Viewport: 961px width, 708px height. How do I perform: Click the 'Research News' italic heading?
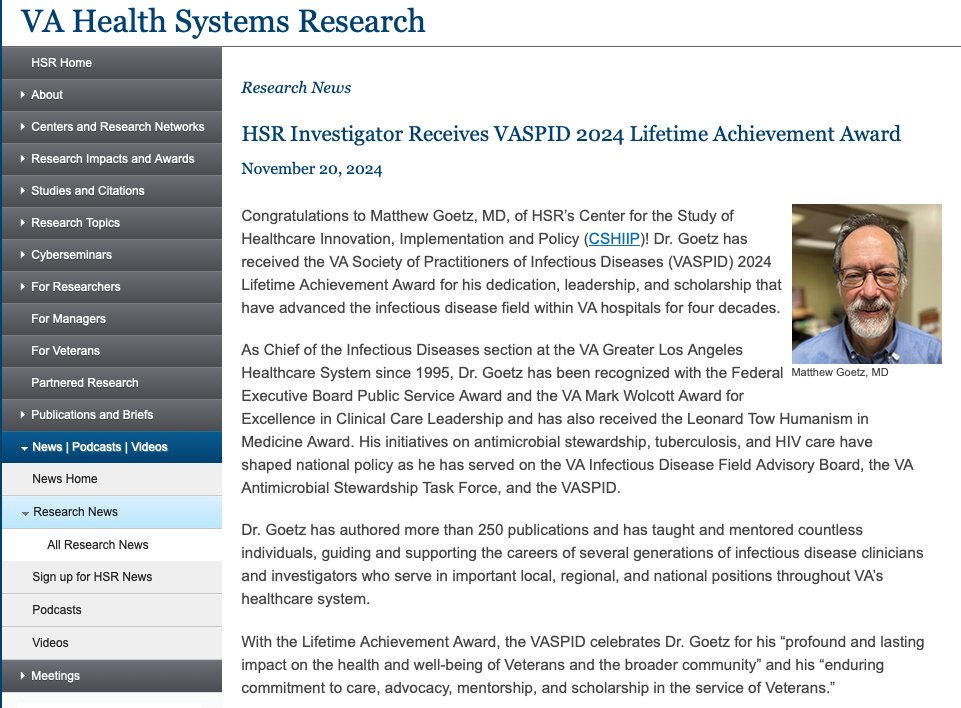296,88
